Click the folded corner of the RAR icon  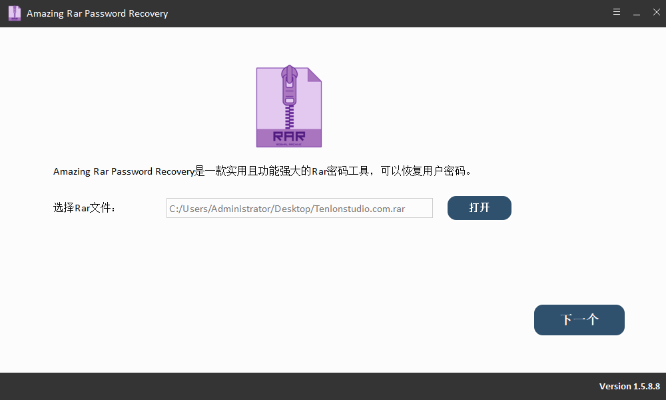point(313,76)
